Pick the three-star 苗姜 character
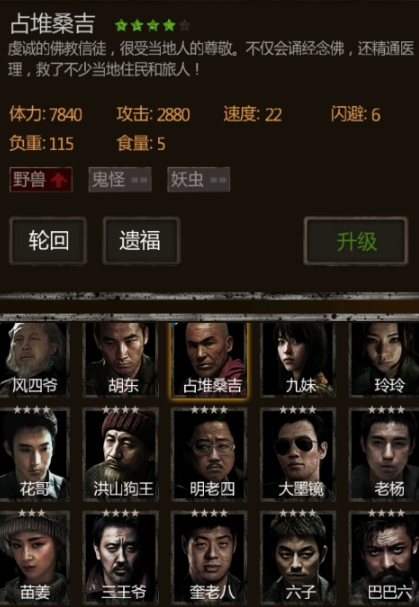 point(34,557)
